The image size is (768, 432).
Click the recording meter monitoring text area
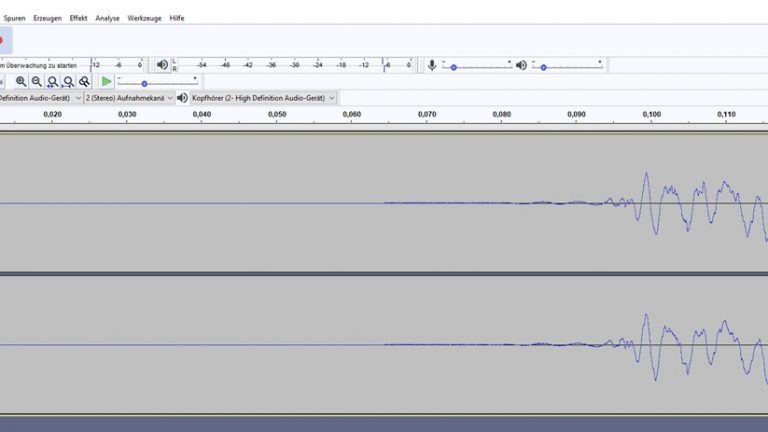click(x=38, y=65)
